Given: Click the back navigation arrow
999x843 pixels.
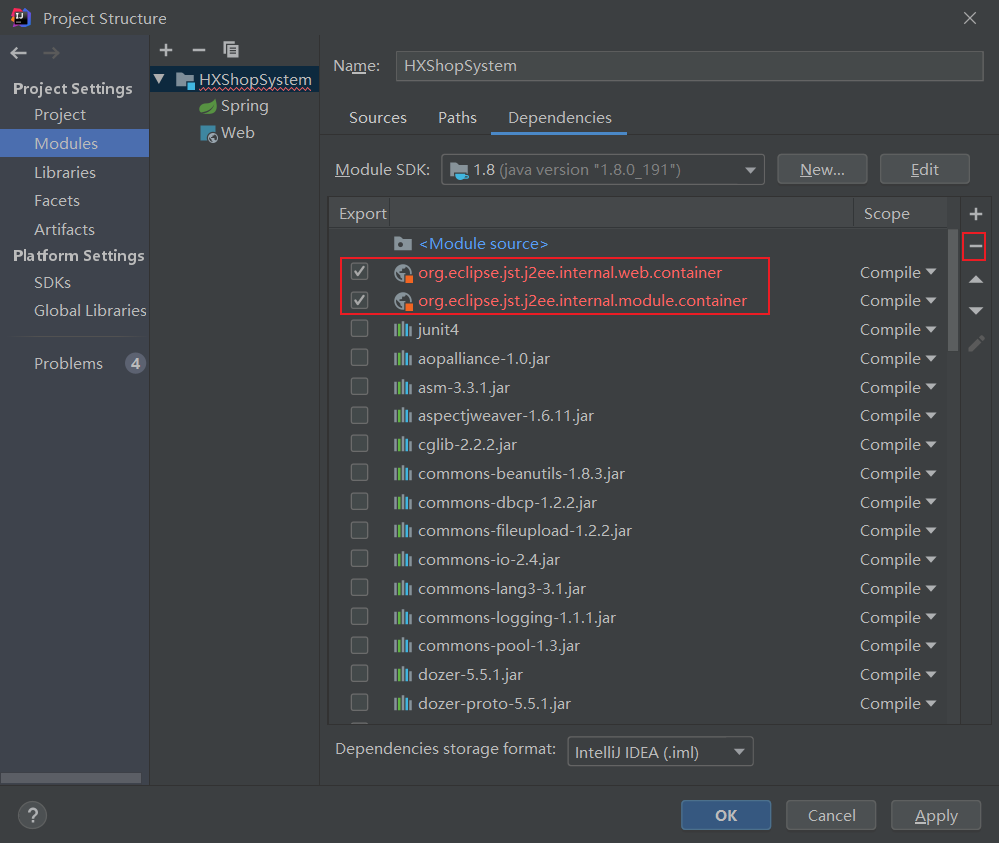Looking at the screenshot, I should (19, 53).
